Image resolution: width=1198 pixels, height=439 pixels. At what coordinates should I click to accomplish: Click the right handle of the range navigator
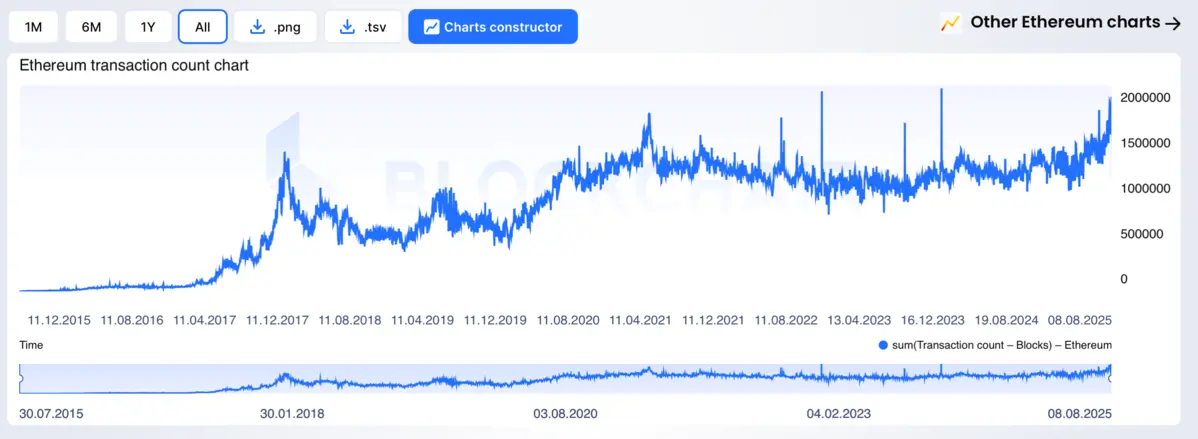(x=1111, y=378)
